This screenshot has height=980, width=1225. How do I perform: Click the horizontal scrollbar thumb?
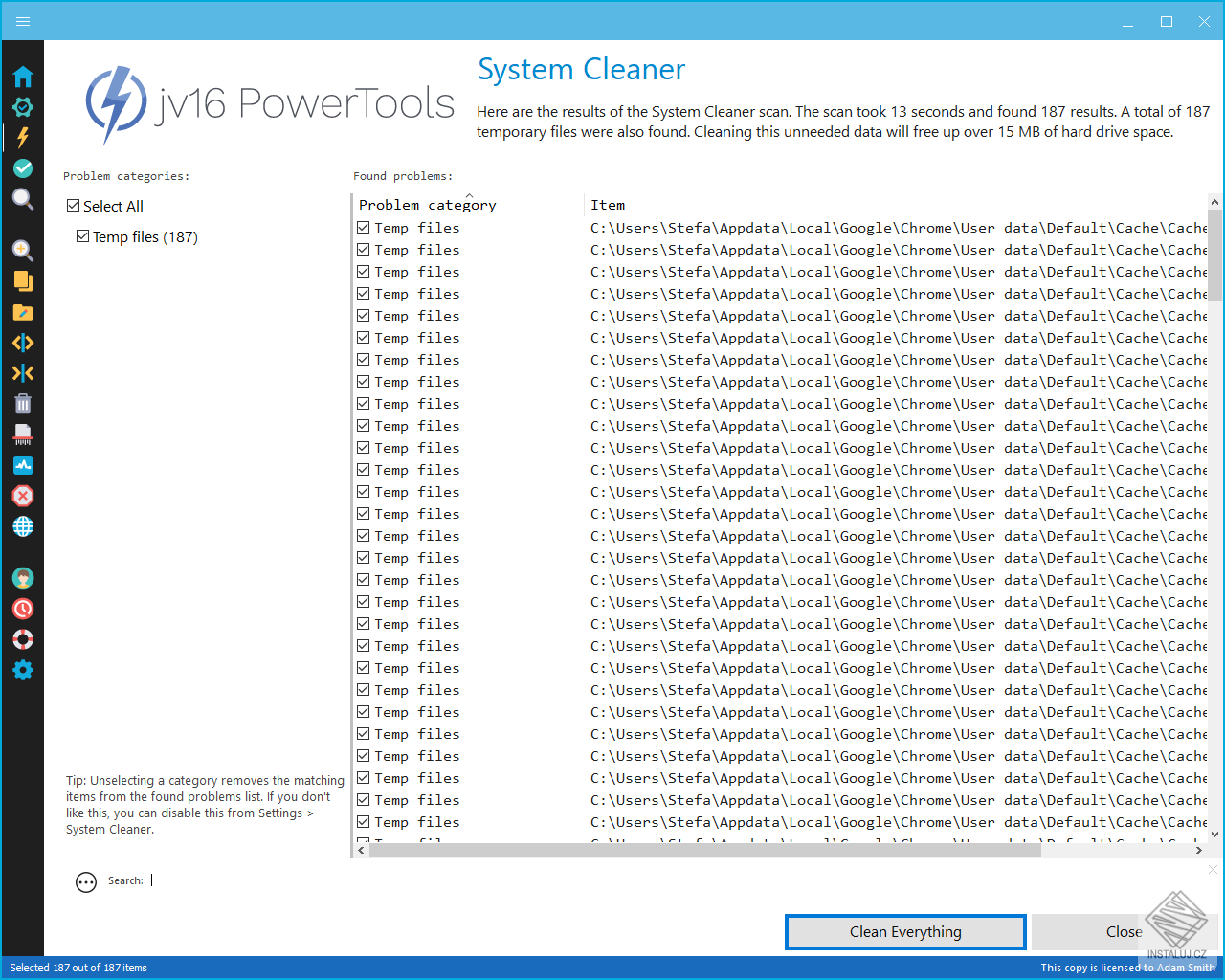pyautogui.click(x=705, y=850)
